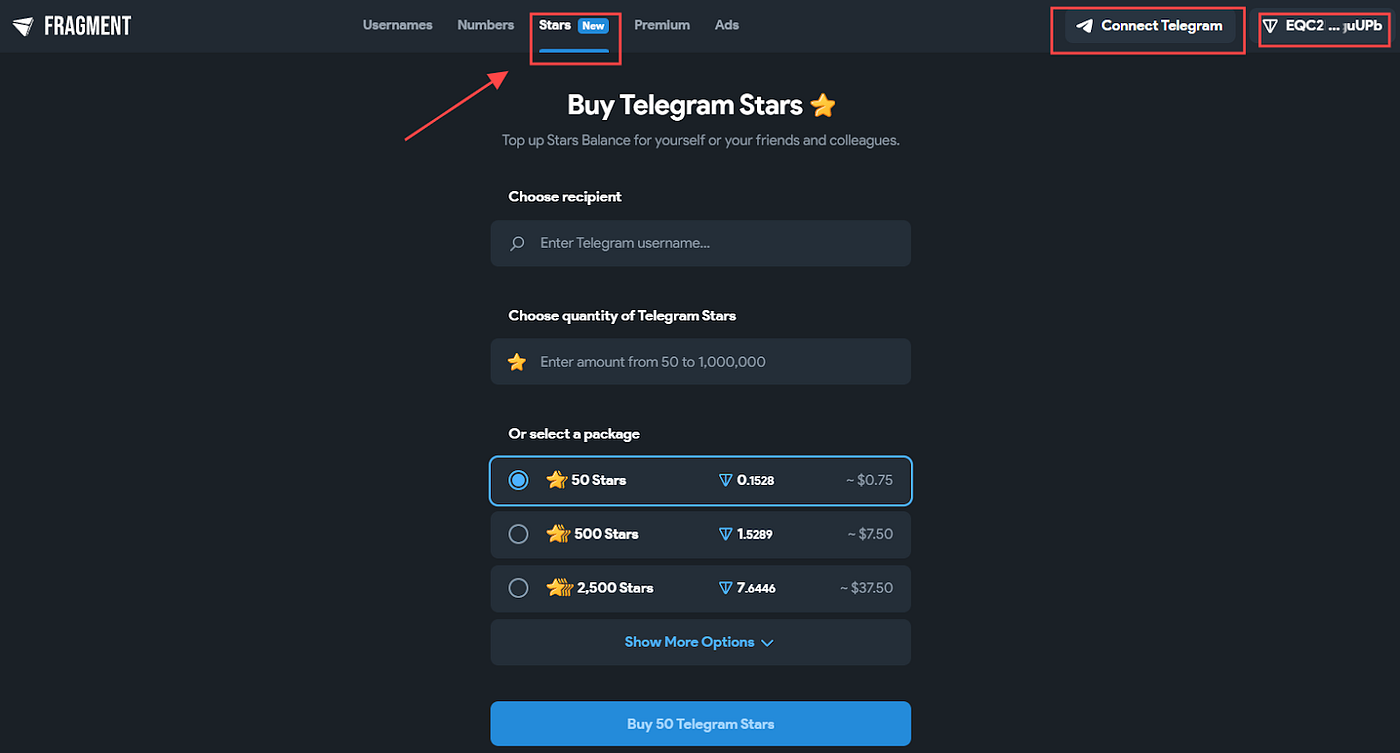Viewport: 1400px width, 753px height.
Task: Click the TON icon next to 0.1528
Action: (726, 480)
